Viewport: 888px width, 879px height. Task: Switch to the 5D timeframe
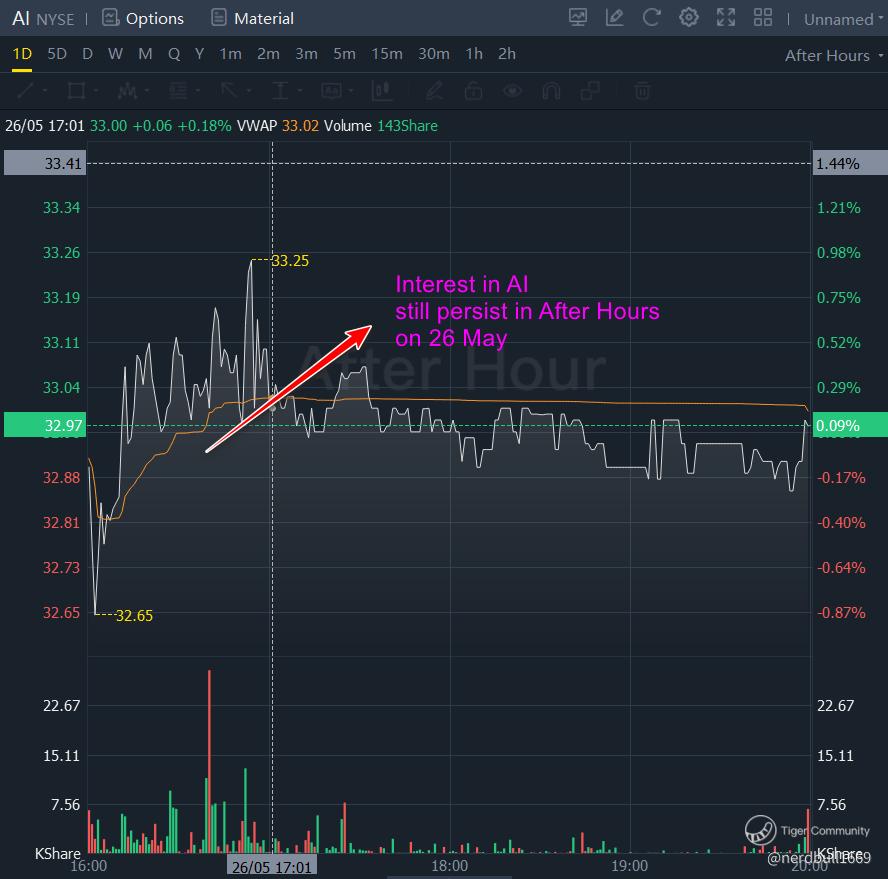pyautogui.click(x=57, y=54)
